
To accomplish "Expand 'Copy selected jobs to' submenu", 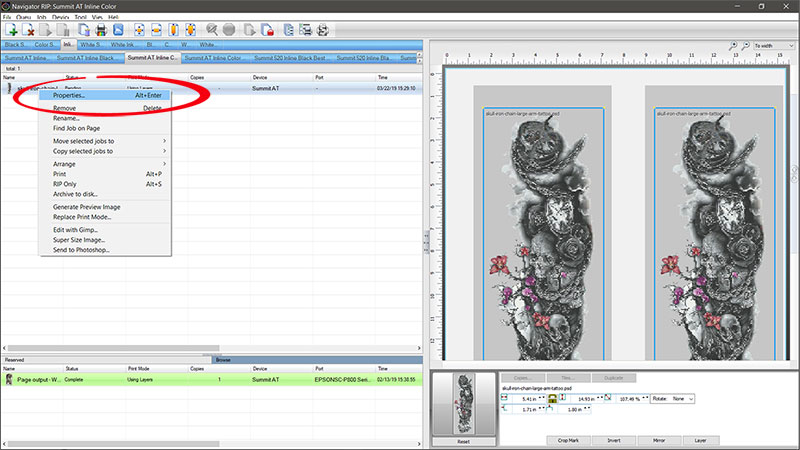I will click(106, 152).
